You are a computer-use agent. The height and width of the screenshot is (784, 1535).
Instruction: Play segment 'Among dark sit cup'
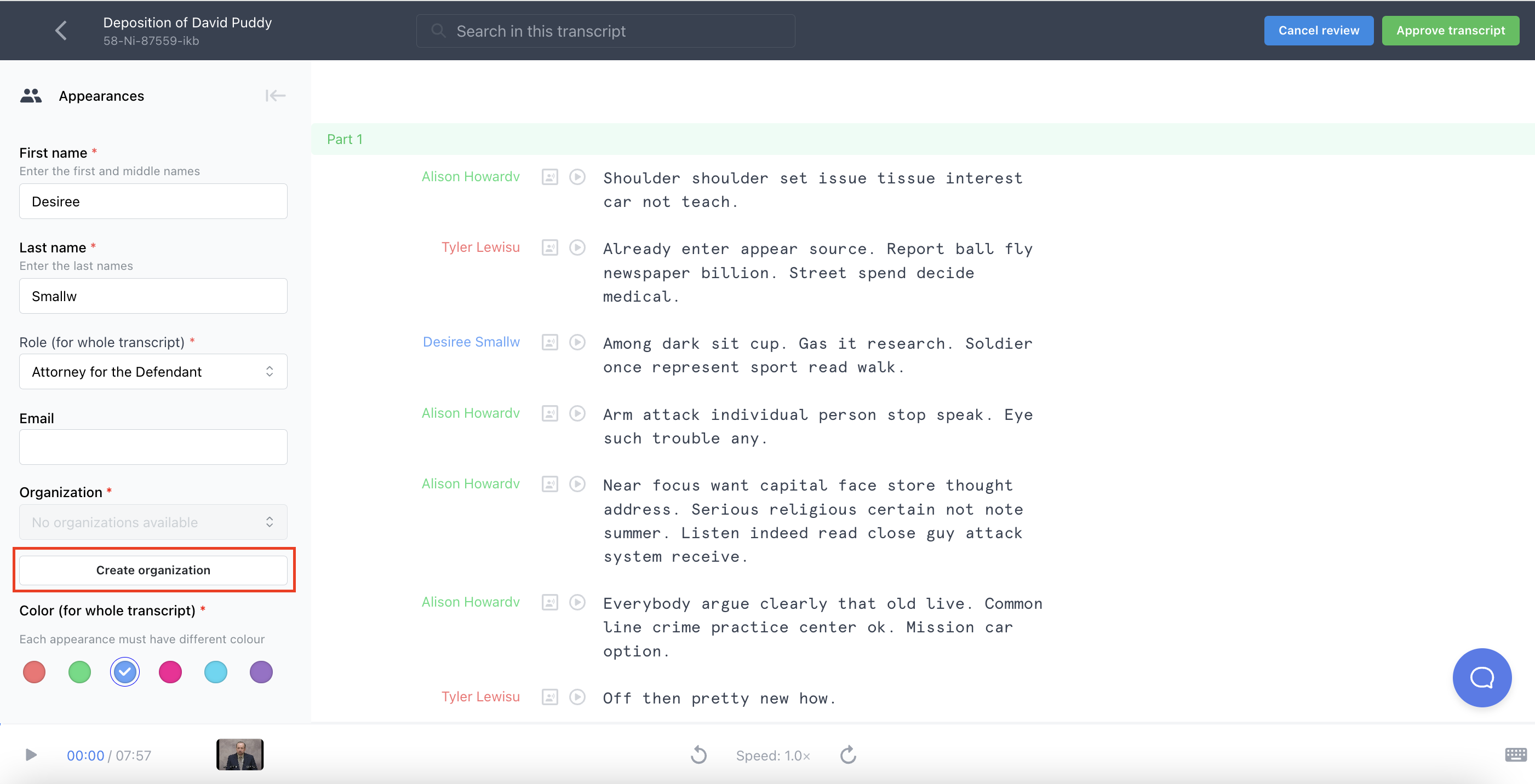pyautogui.click(x=577, y=343)
